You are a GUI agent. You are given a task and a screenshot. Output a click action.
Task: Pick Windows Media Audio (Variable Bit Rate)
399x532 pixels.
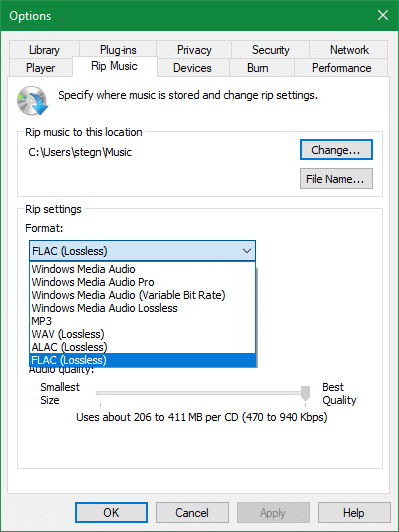[x=142, y=295]
